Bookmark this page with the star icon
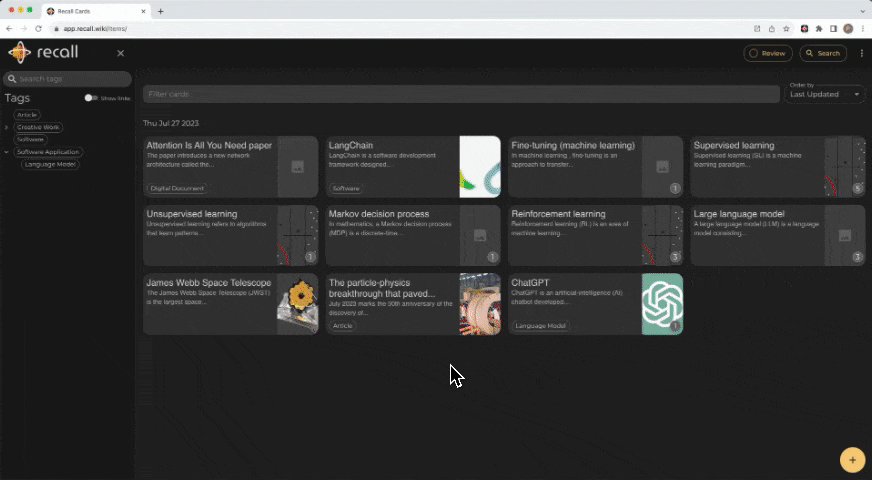Screen dimensions: 872x480 786,28
